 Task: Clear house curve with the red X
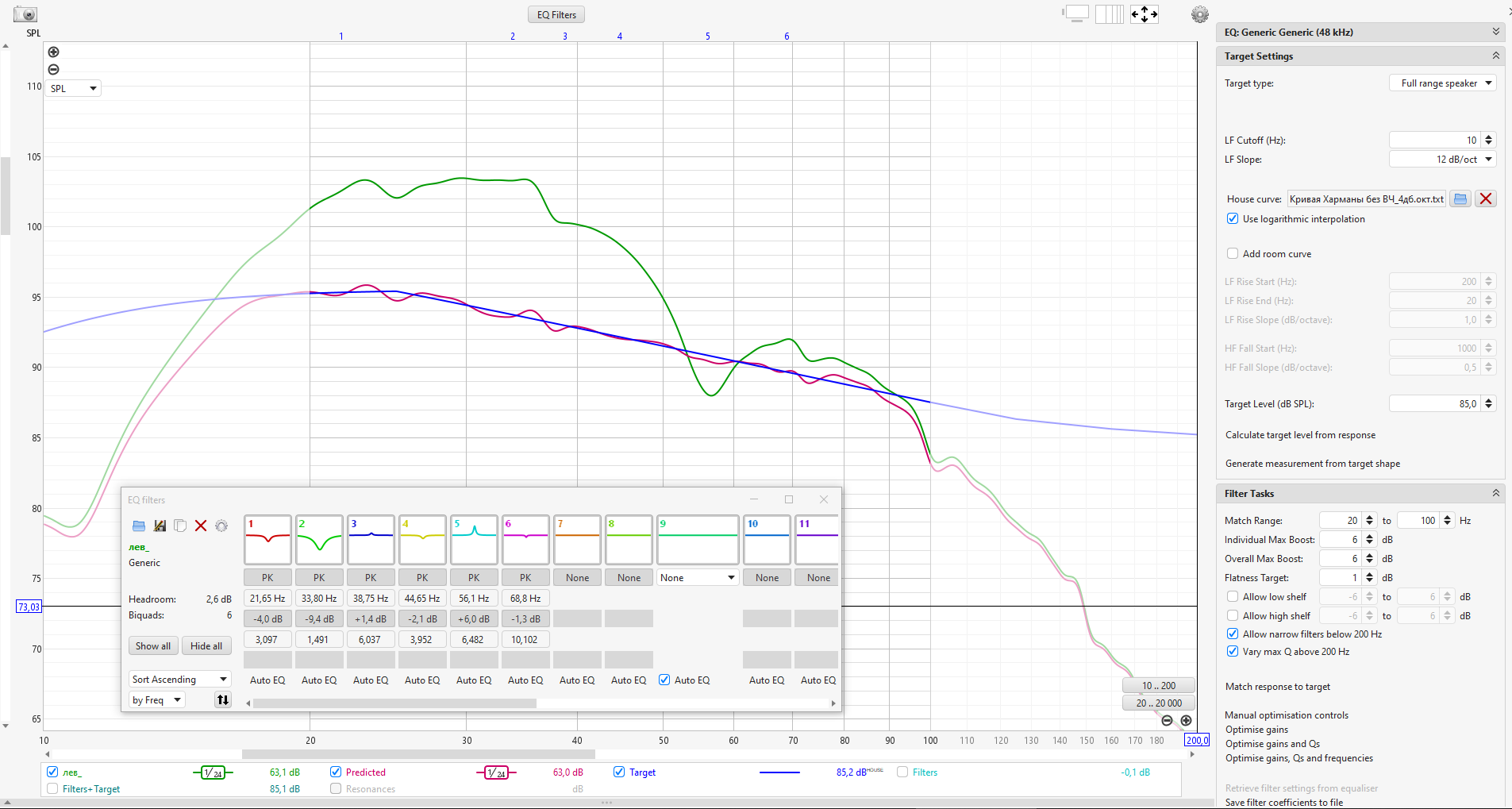(1486, 199)
